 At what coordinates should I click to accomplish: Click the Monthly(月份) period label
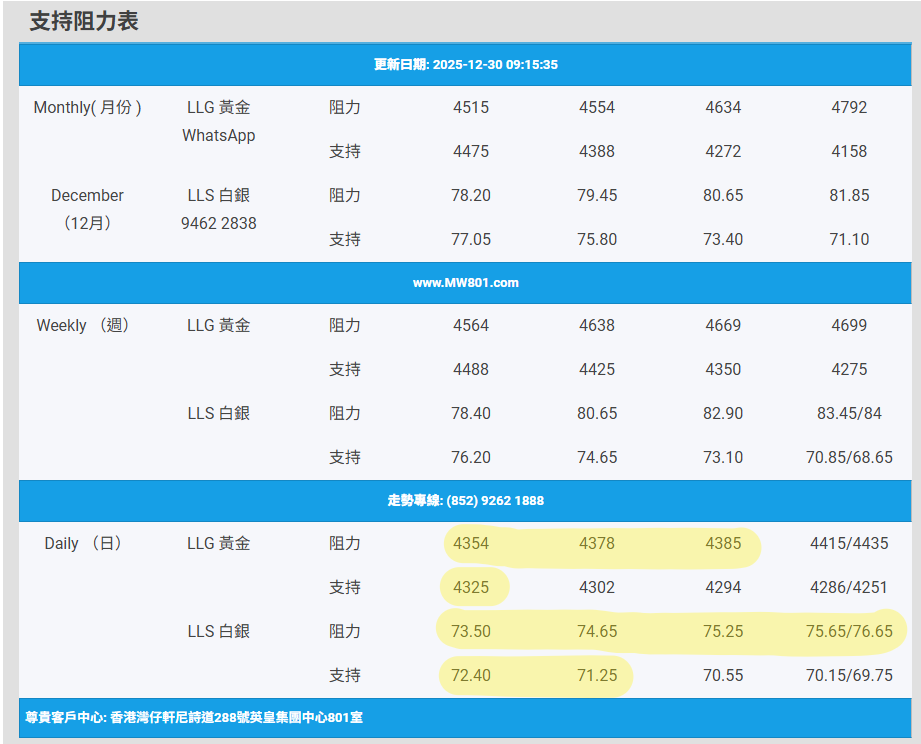87,107
